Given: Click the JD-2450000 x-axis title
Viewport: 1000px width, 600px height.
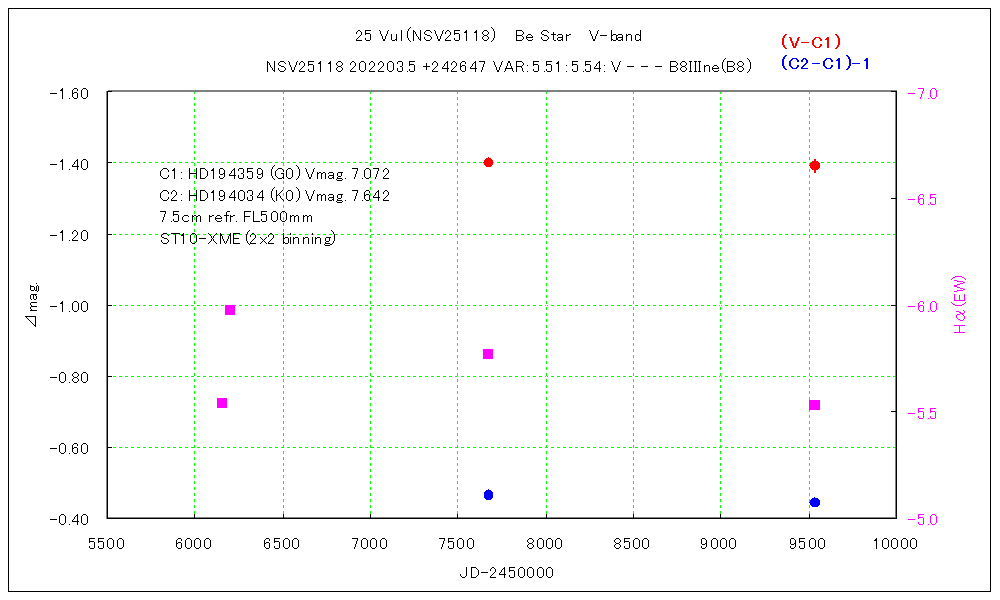Looking at the screenshot, I should pyautogui.click(x=505, y=573).
